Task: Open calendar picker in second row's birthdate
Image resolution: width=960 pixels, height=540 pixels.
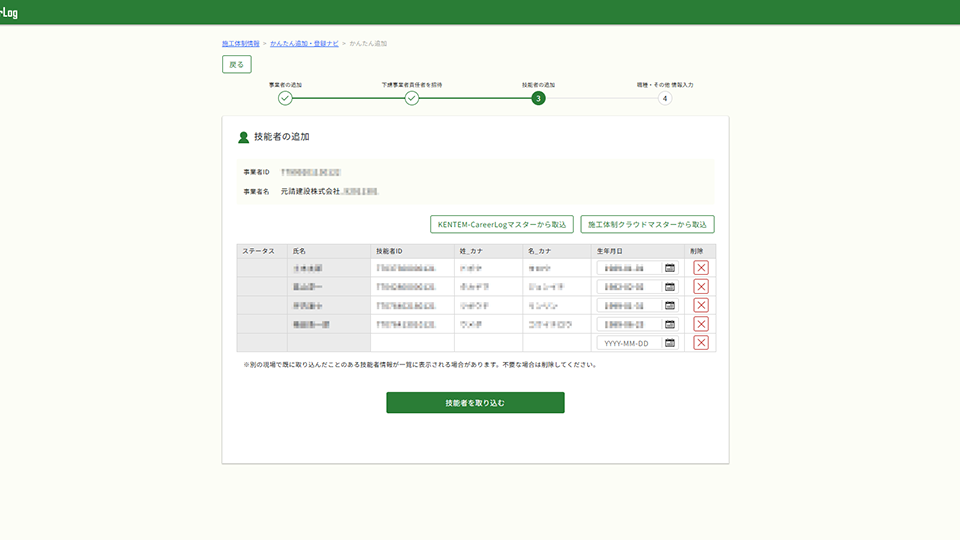Action: coord(670,287)
